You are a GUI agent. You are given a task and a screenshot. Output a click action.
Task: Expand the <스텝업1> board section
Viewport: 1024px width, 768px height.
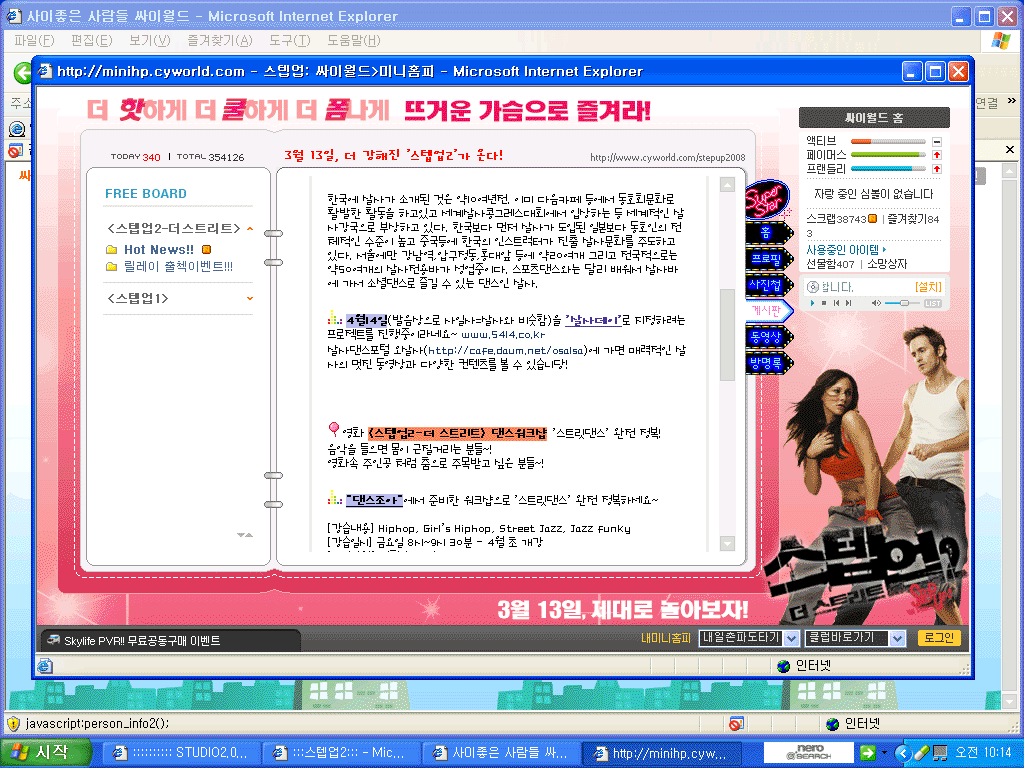pyautogui.click(x=250, y=298)
